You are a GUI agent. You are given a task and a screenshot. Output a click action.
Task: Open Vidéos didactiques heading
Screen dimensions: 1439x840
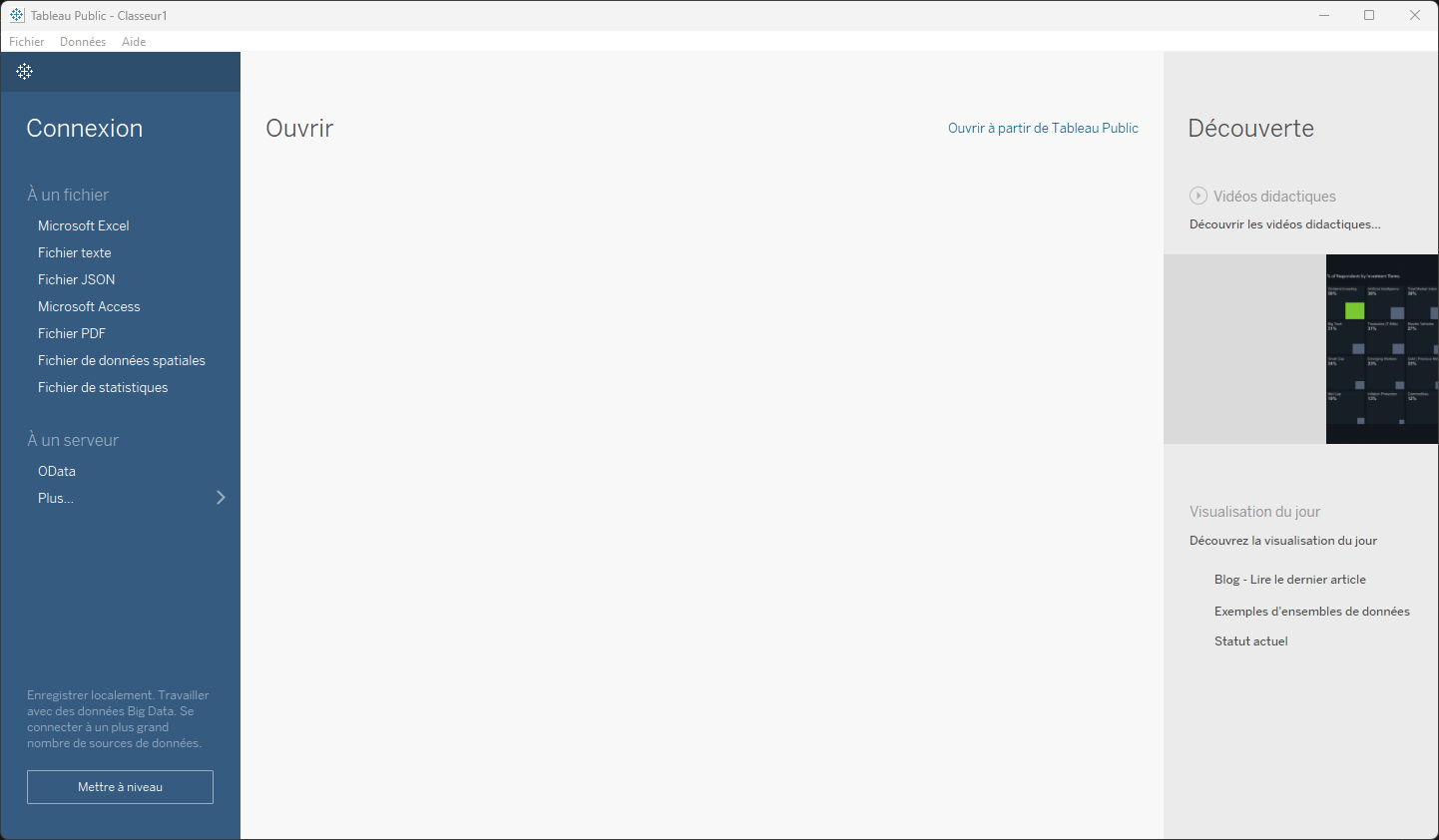(x=1274, y=197)
